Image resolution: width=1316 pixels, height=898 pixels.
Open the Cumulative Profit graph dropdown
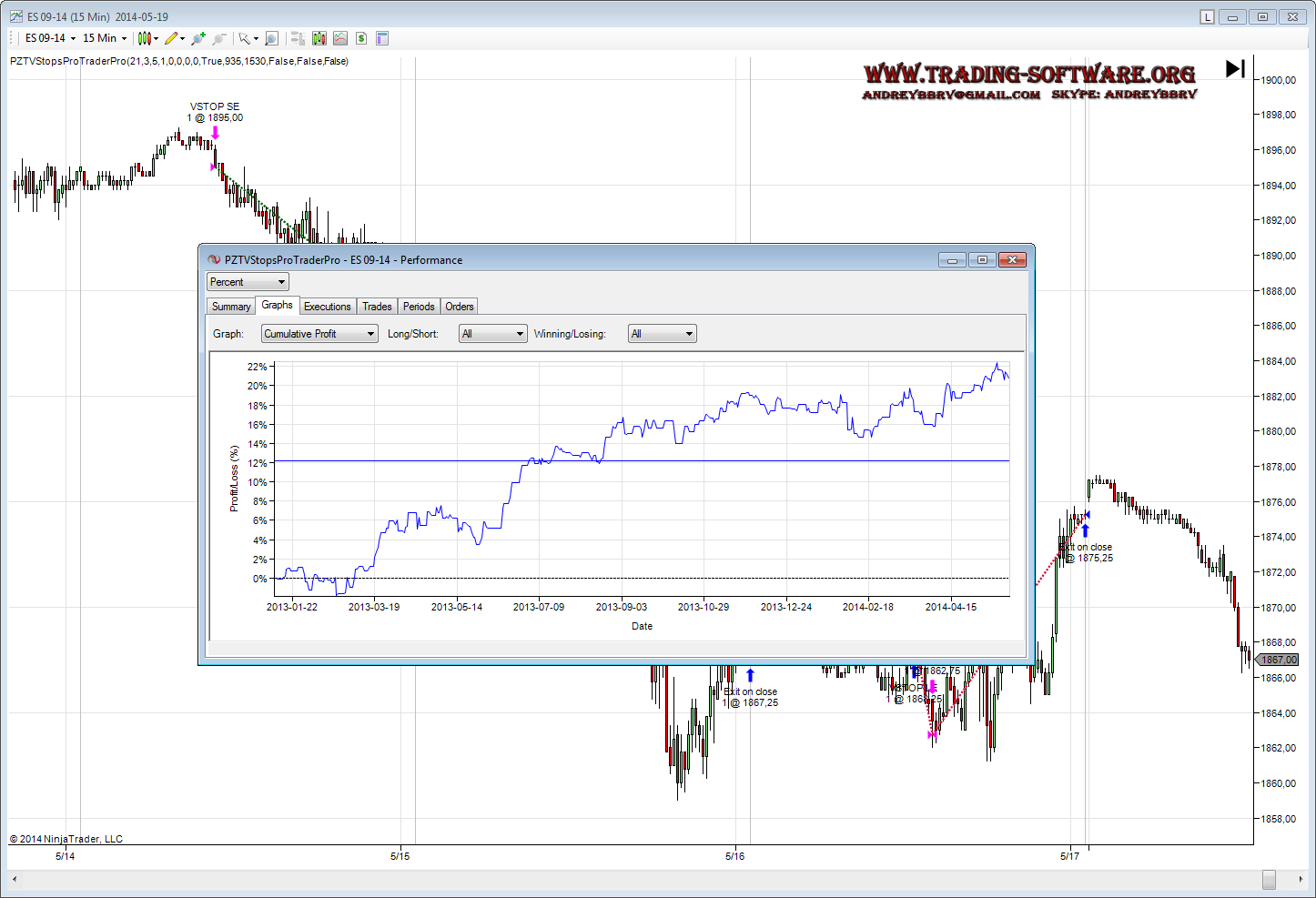click(319, 334)
